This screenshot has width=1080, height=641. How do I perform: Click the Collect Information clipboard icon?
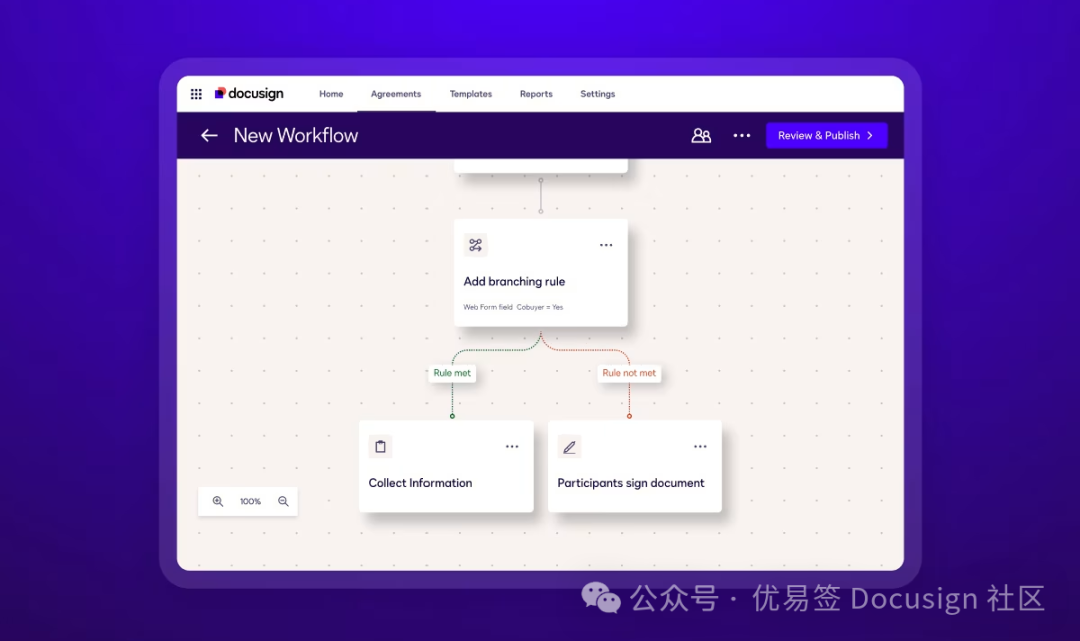(380, 447)
